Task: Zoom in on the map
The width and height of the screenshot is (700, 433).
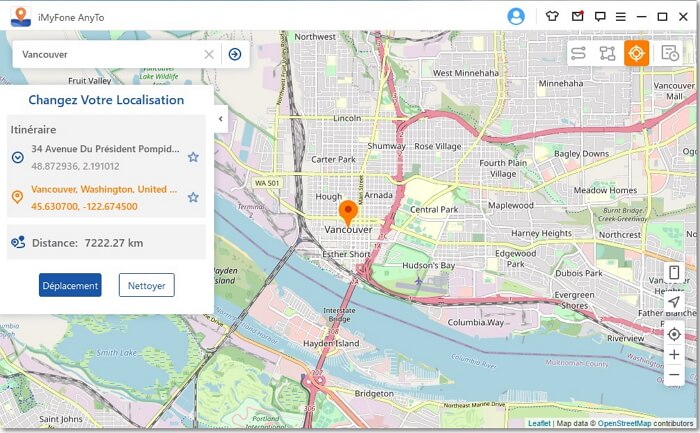Action: (674, 354)
